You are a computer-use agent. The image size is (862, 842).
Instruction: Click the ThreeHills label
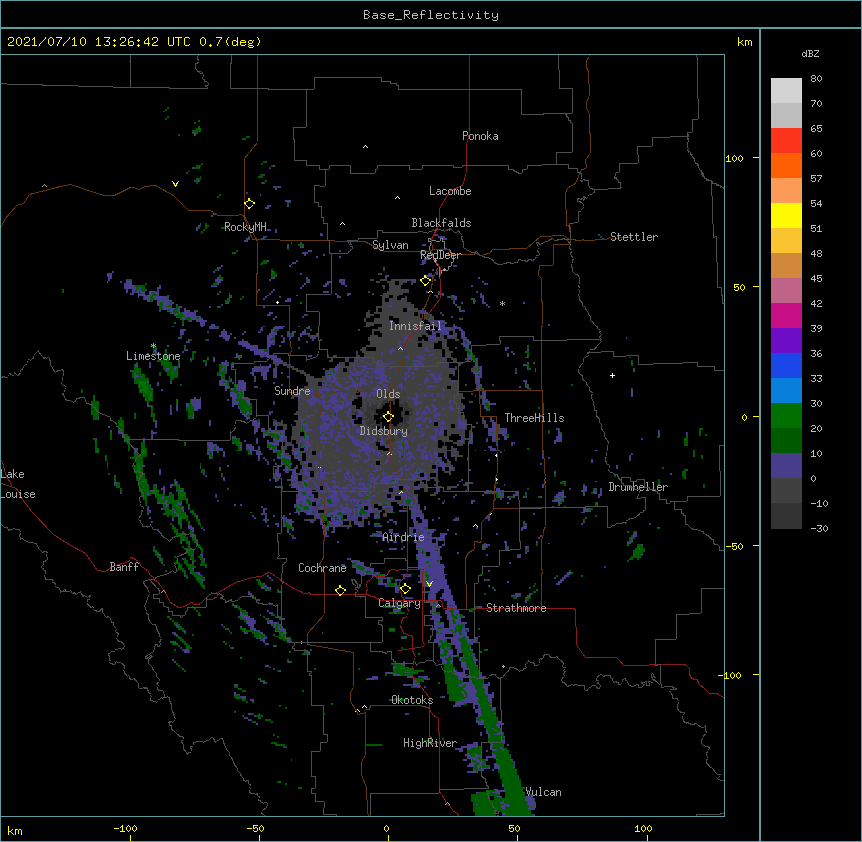(x=534, y=418)
